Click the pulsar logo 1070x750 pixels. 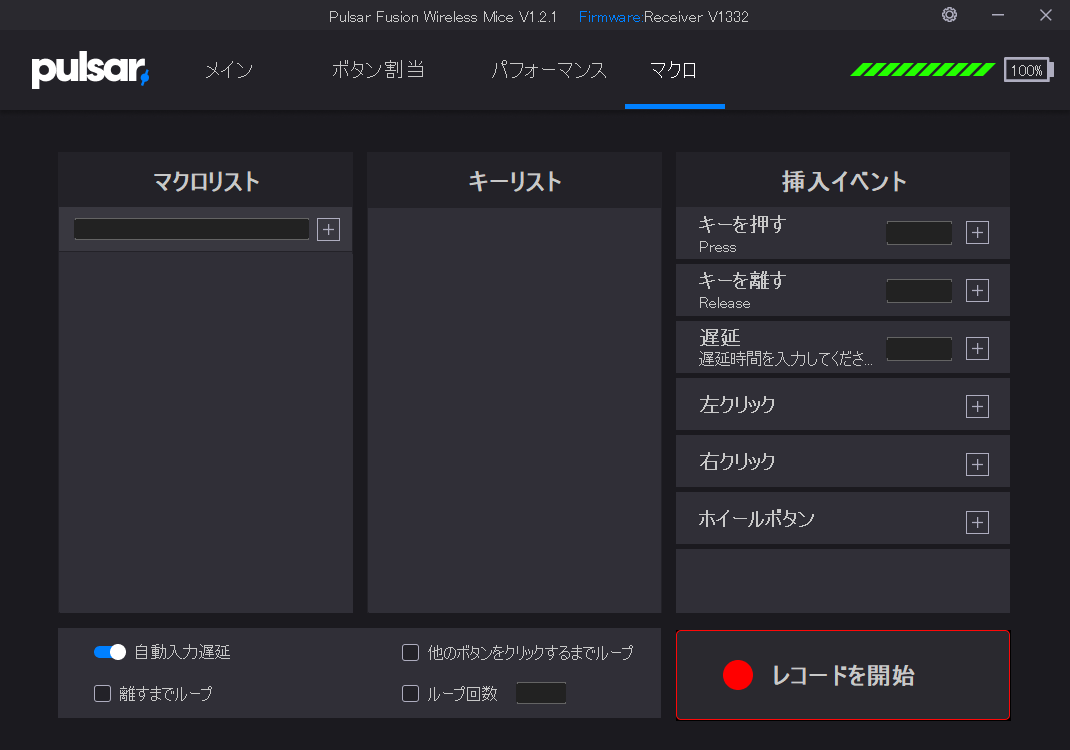coord(90,70)
